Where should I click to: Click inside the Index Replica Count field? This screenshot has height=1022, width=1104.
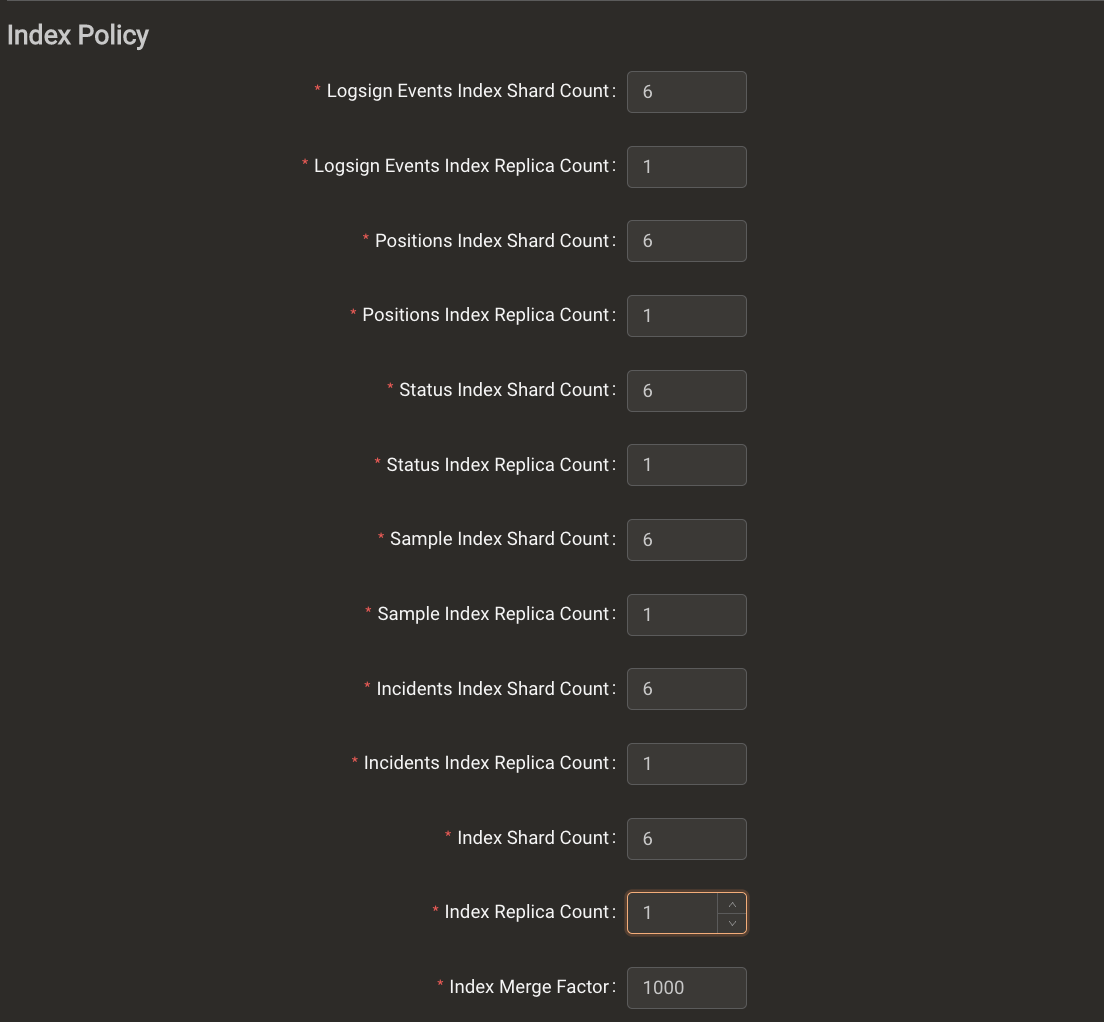click(x=672, y=912)
